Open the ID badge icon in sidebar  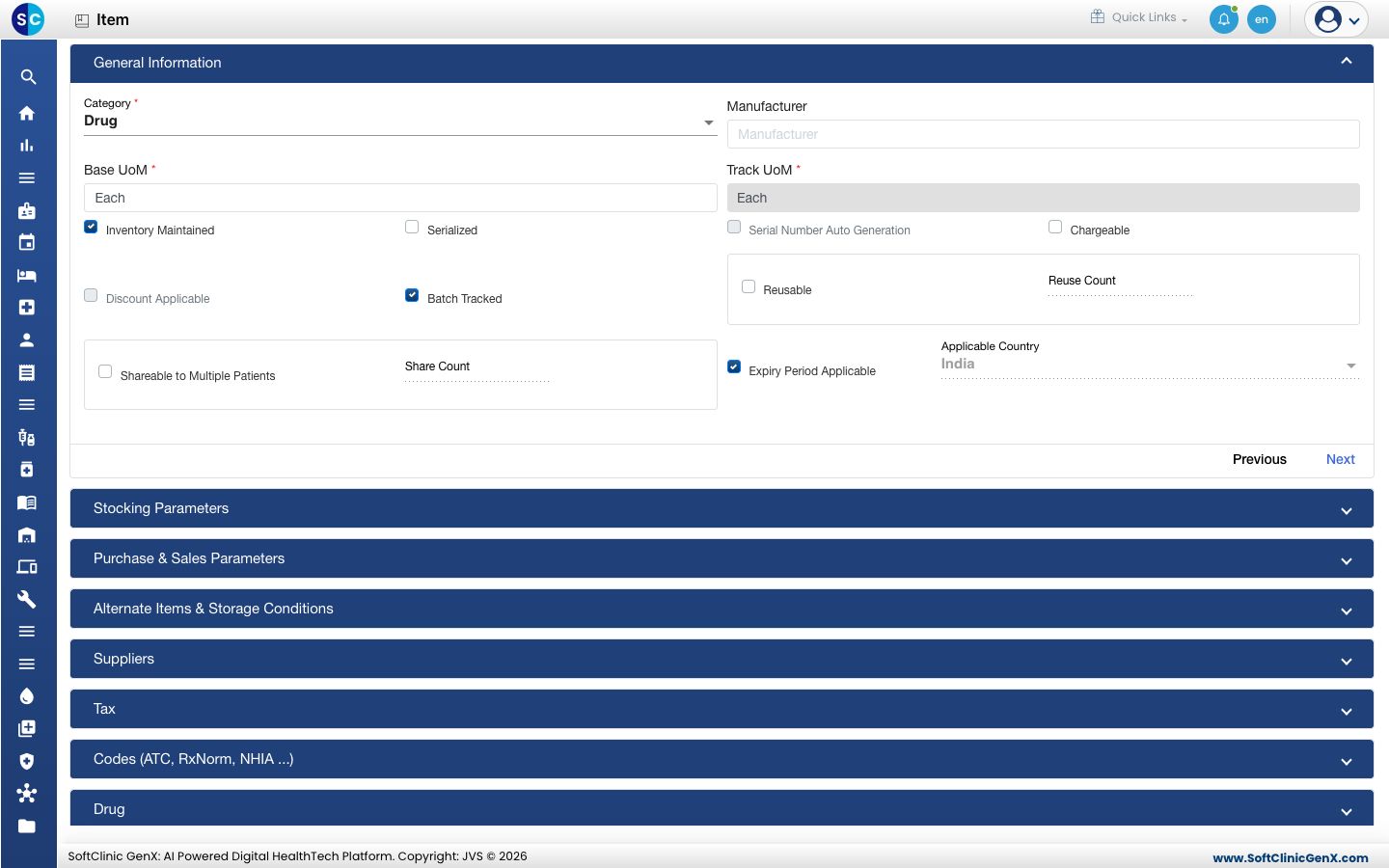27,210
